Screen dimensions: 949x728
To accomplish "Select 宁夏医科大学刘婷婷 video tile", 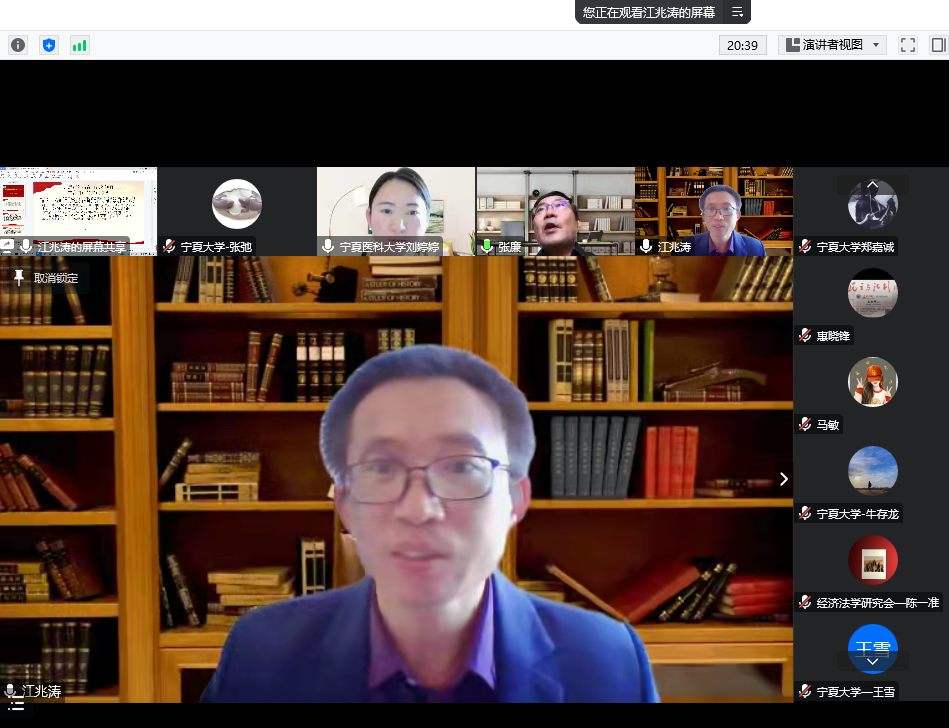I will click(x=395, y=210).
